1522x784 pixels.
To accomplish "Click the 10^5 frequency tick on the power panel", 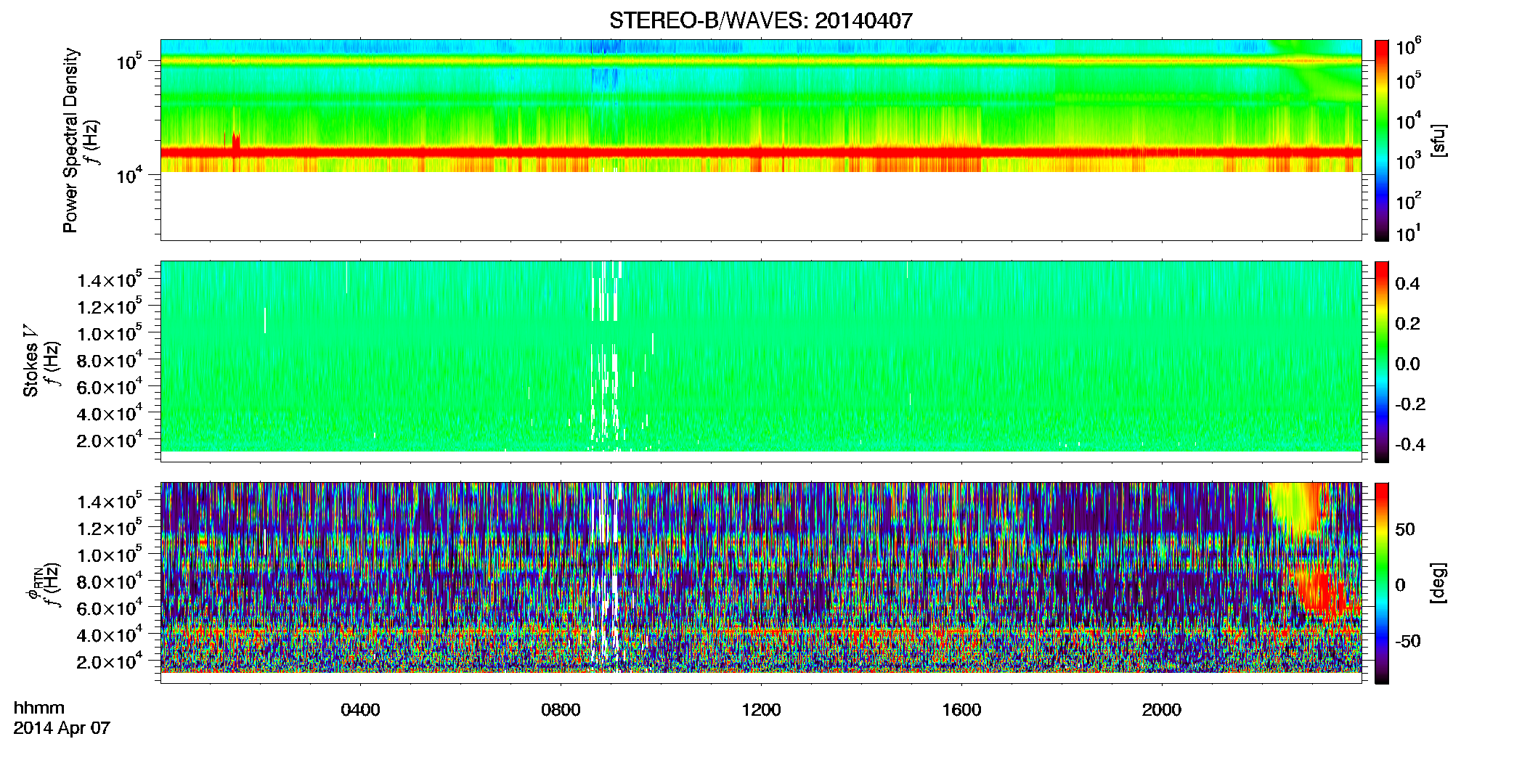I will tap(129, 61).
